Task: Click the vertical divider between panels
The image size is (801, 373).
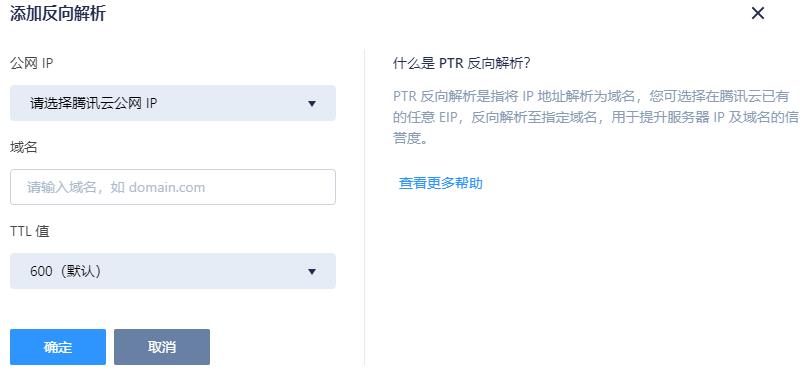Action: [364, 207]
